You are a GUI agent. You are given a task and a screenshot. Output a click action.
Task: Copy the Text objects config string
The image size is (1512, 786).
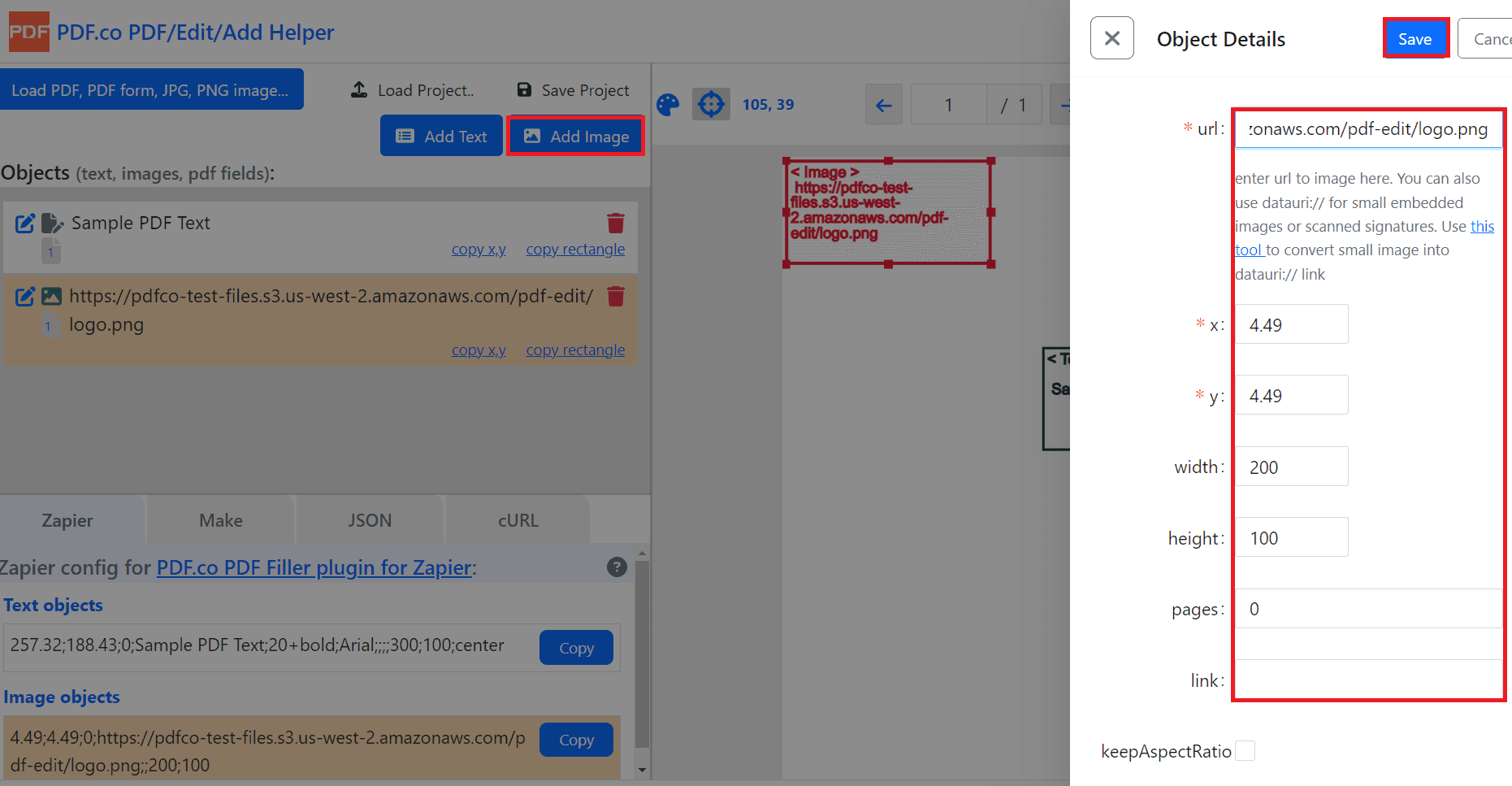coord(576,648)
